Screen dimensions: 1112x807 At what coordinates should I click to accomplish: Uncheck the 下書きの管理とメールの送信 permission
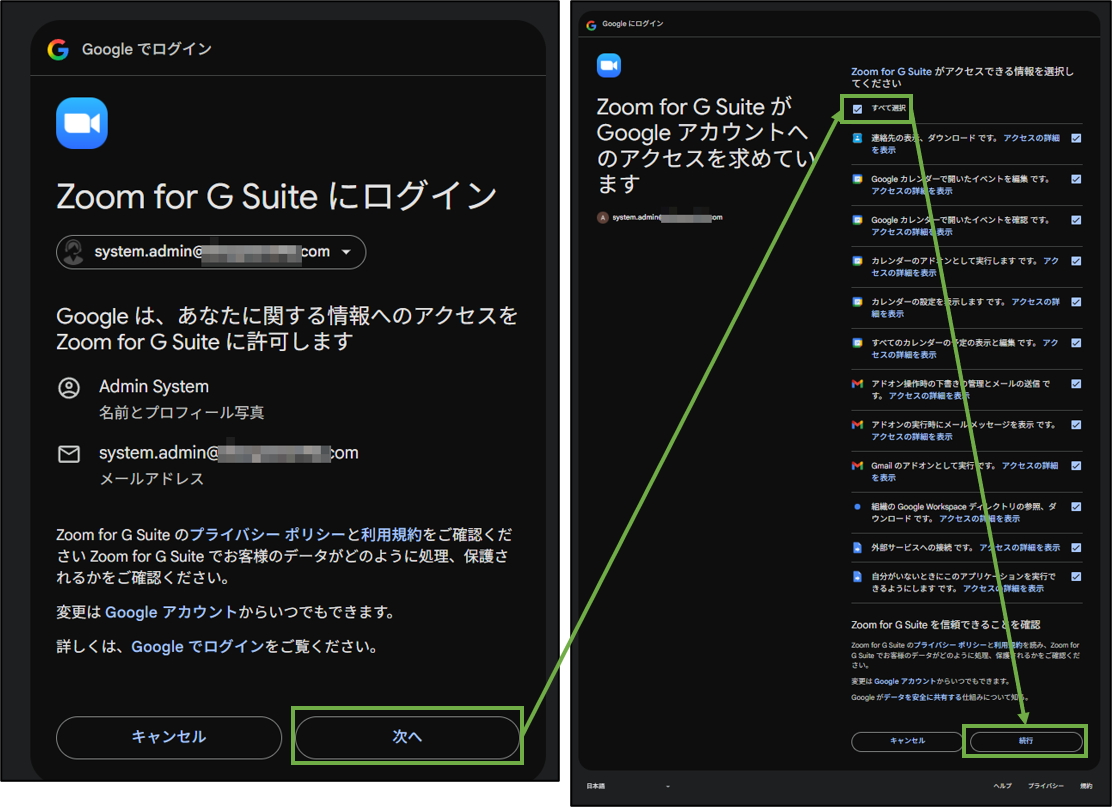tap(1077, 384)
